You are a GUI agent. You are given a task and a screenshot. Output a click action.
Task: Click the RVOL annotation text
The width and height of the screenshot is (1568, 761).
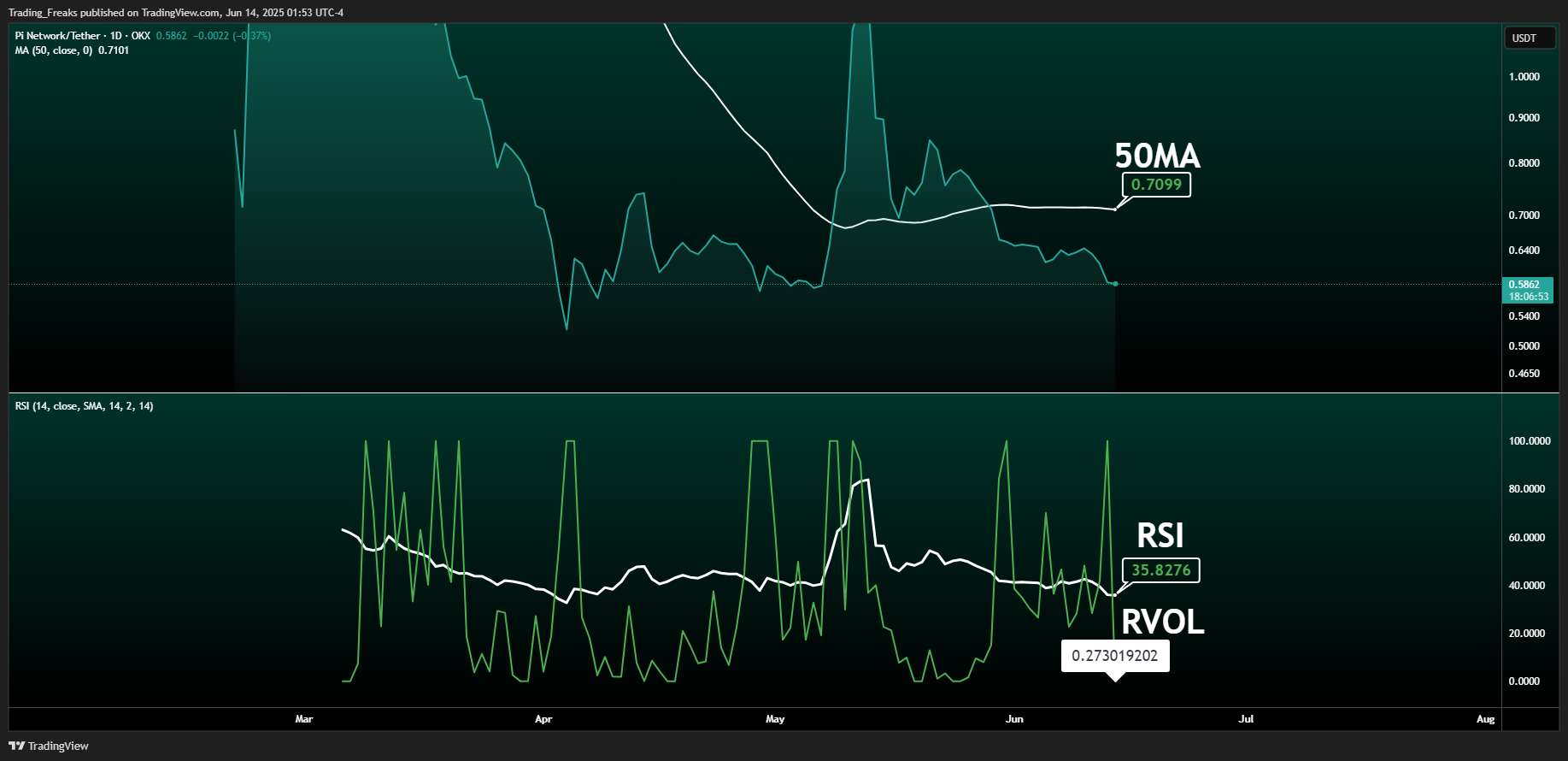(x=1162, y=622)
